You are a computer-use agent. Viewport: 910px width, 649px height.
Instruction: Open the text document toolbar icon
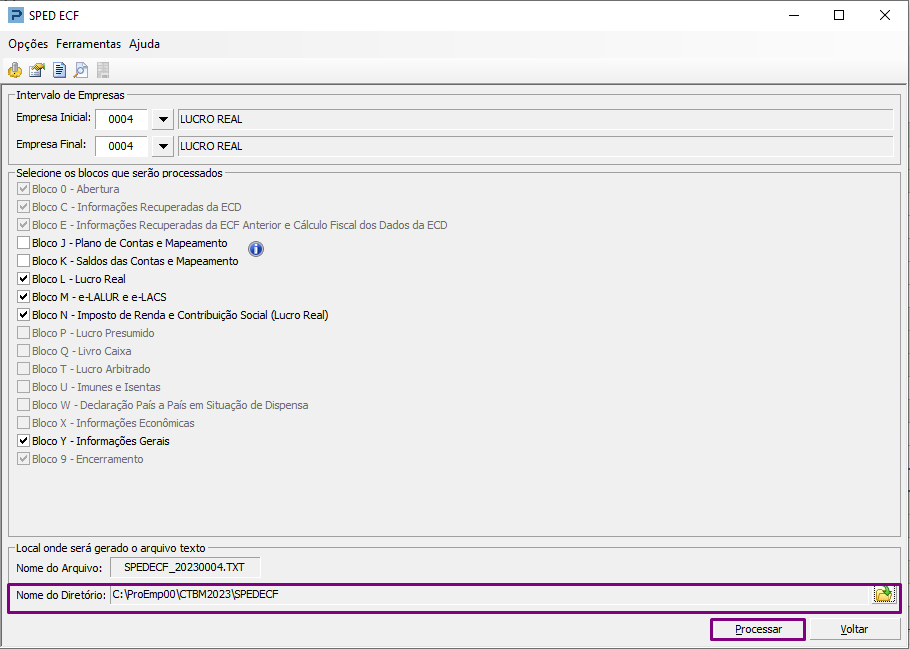tap(59, 70)
